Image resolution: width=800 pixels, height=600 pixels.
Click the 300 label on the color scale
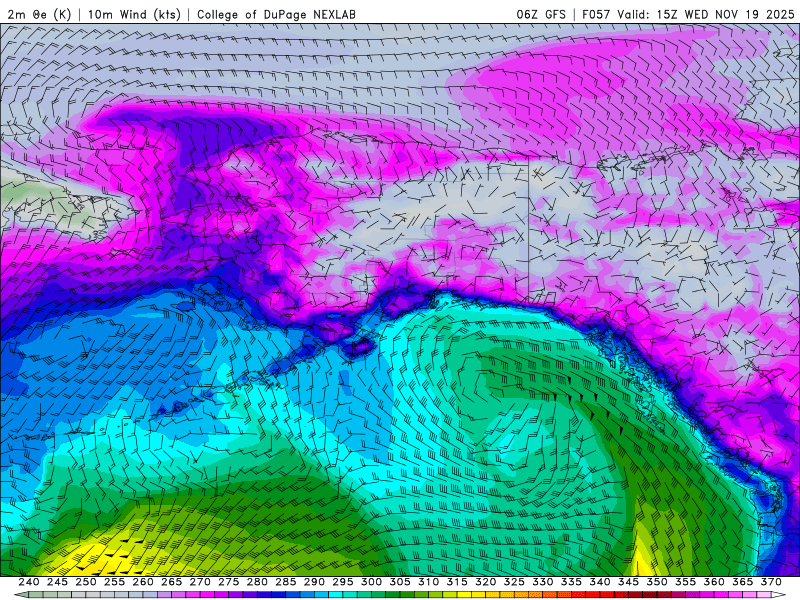click(371, 582)
